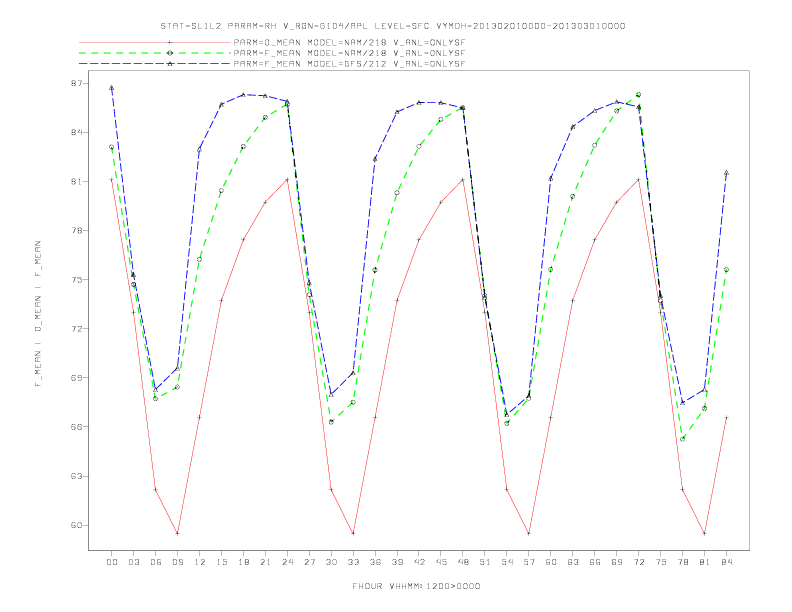The width and height of the screenshot is (792, 612).
Task: Click the 72 label on the y-axis
Action: 76,328
